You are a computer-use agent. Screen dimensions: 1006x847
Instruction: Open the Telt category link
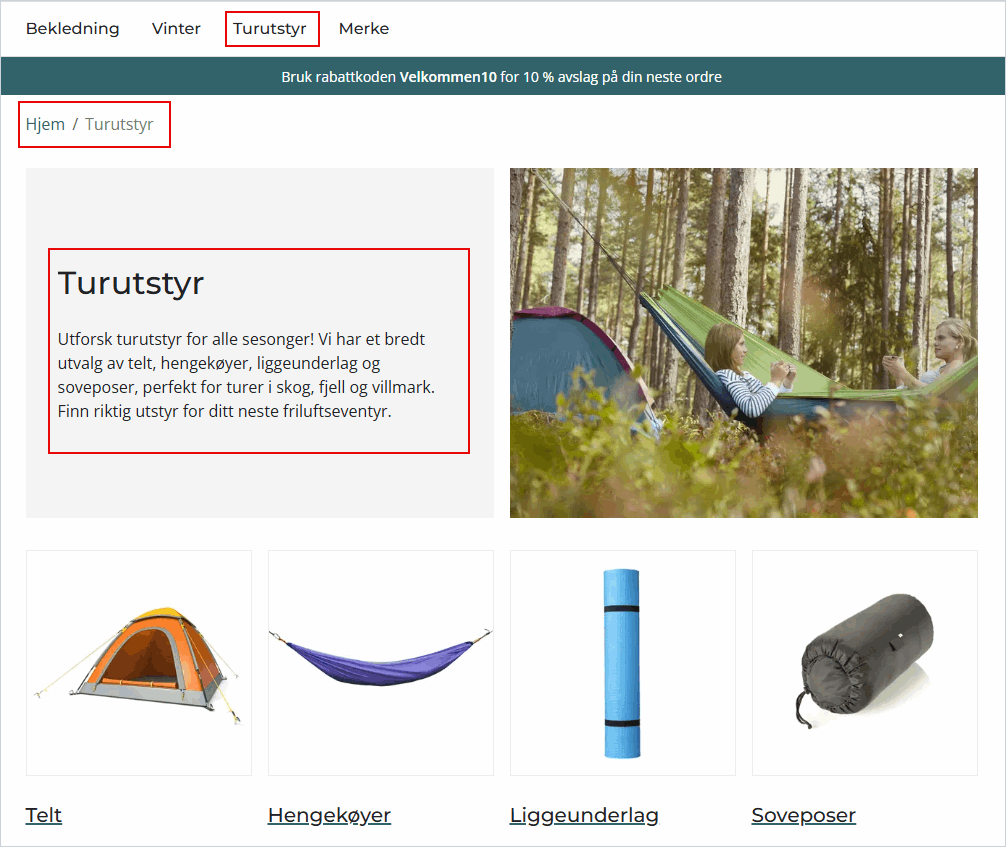pos(44,815)
